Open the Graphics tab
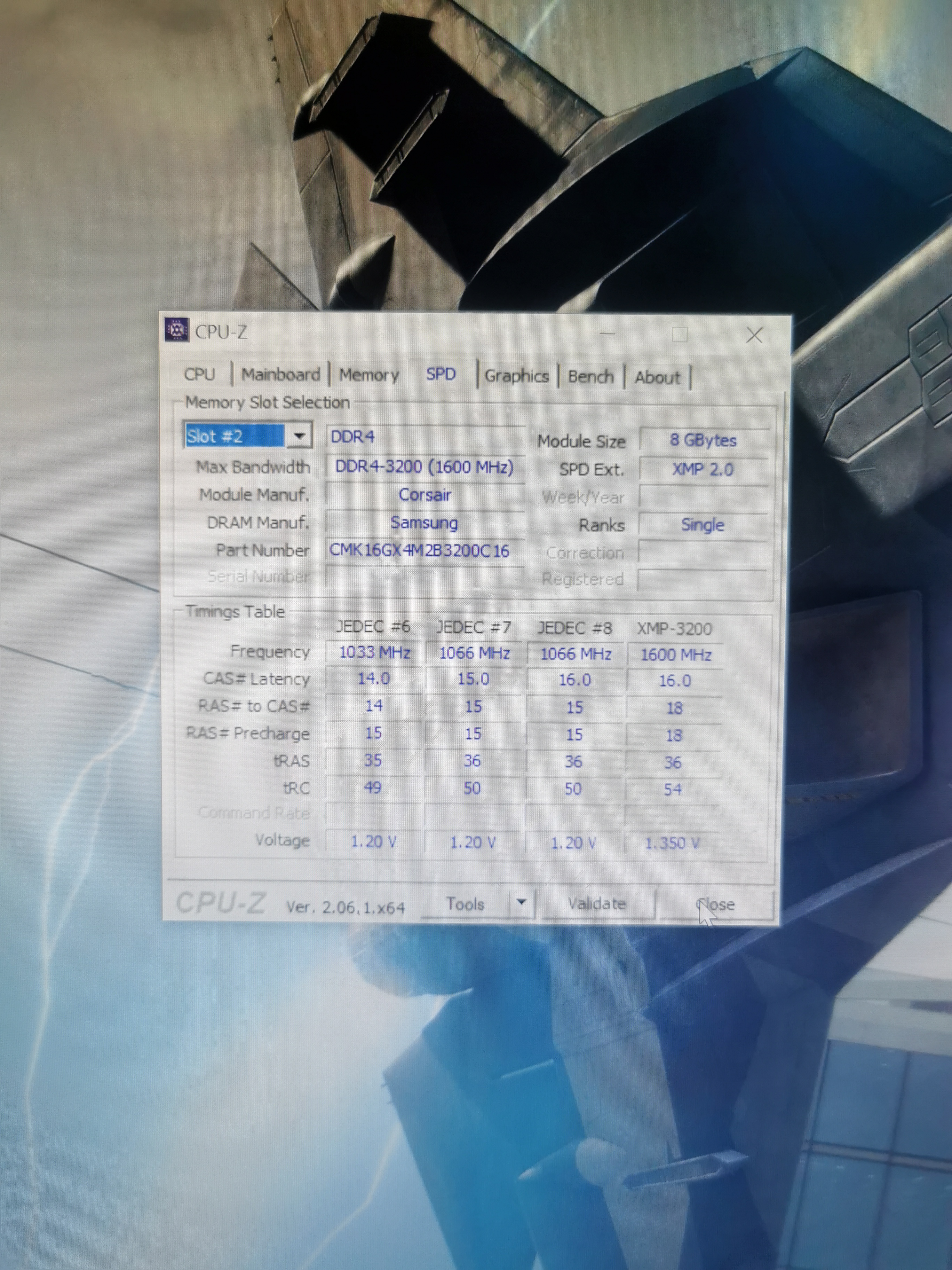Screen dimensions: 952x1270 (x=516, y=376)
